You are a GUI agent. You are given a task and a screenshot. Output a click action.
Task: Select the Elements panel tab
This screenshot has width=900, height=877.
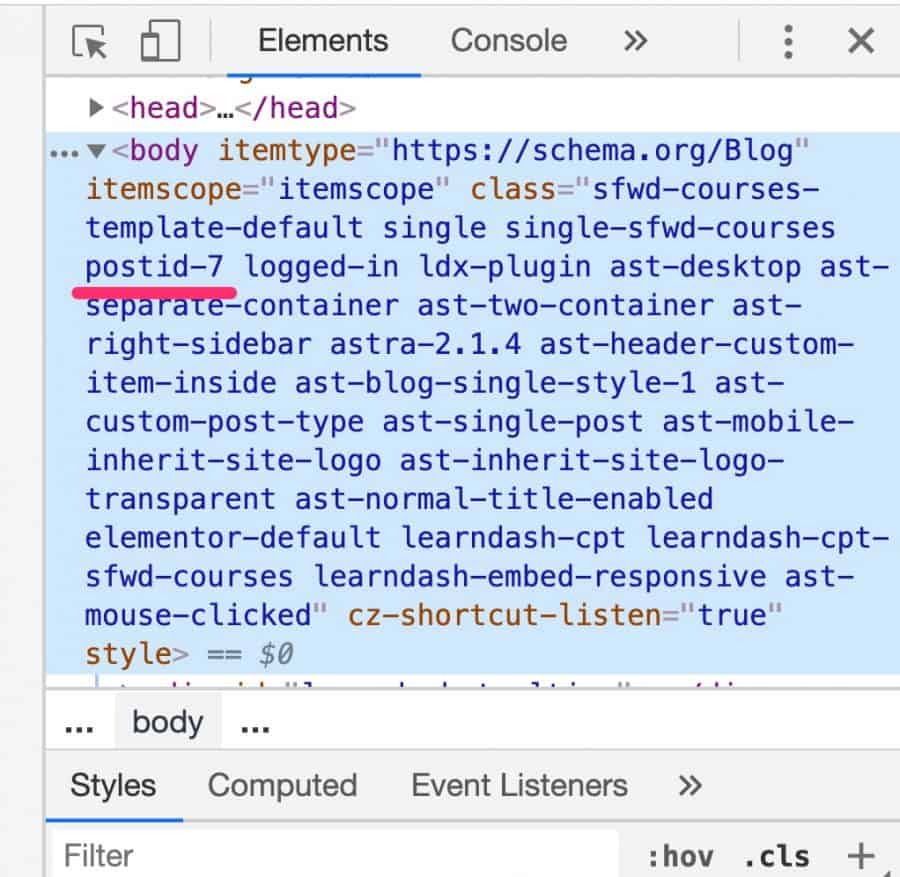pyautogui.click(x=322, y=40)
